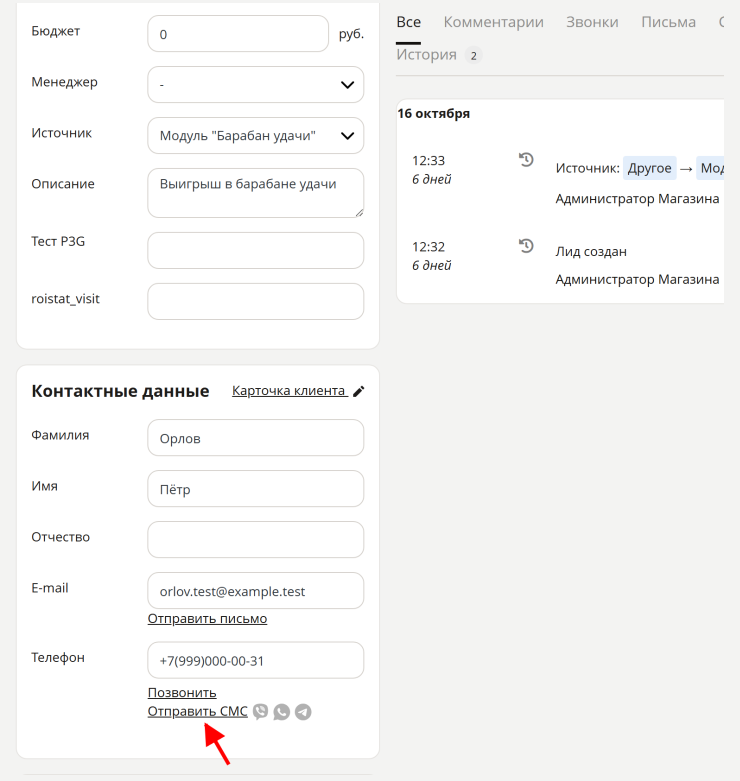This screenshot has height=781, width=740.
Task: Focus the Тест РЗG input field
Action: 255,251
